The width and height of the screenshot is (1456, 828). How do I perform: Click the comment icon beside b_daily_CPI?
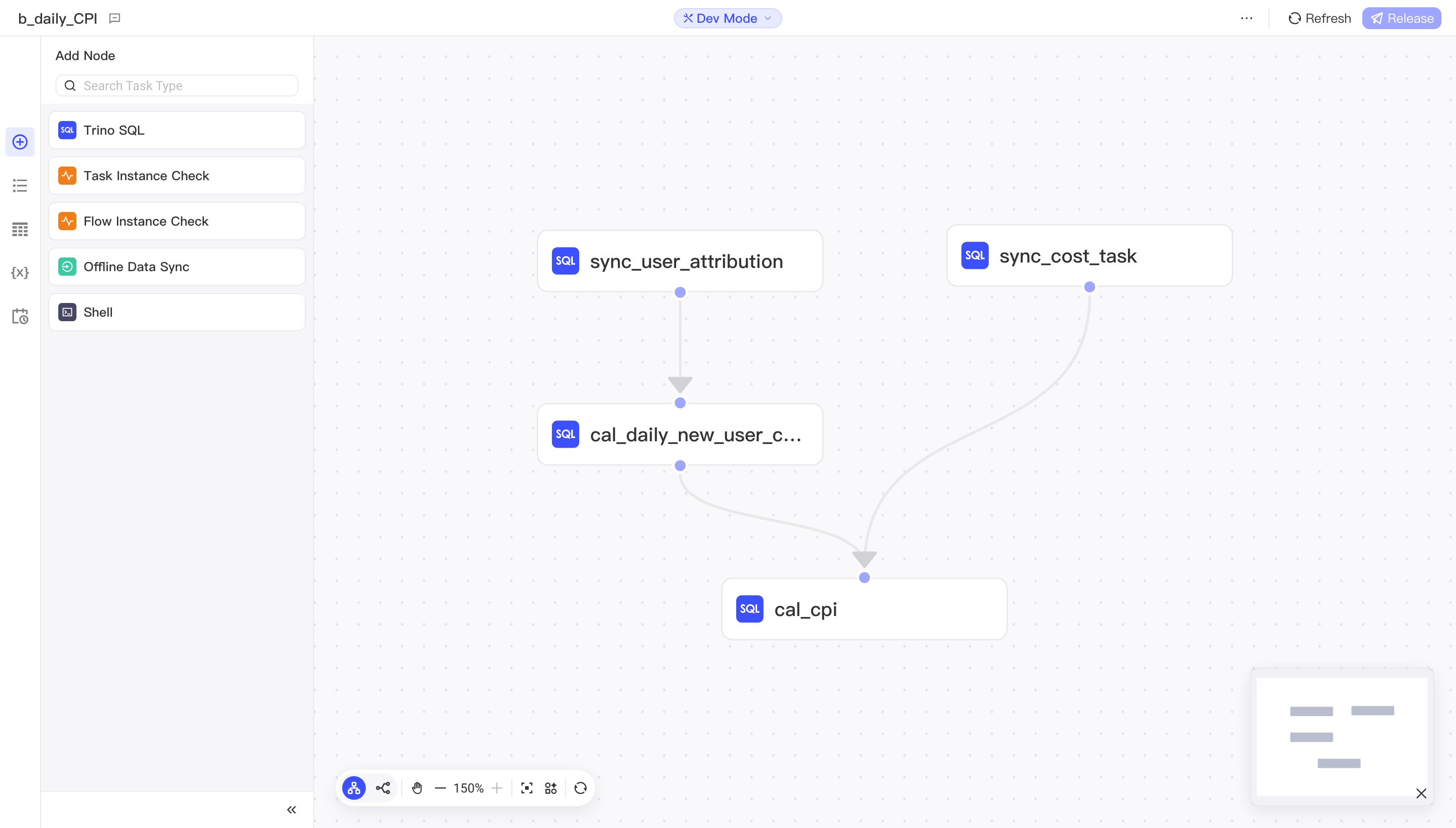click(114, 18)
